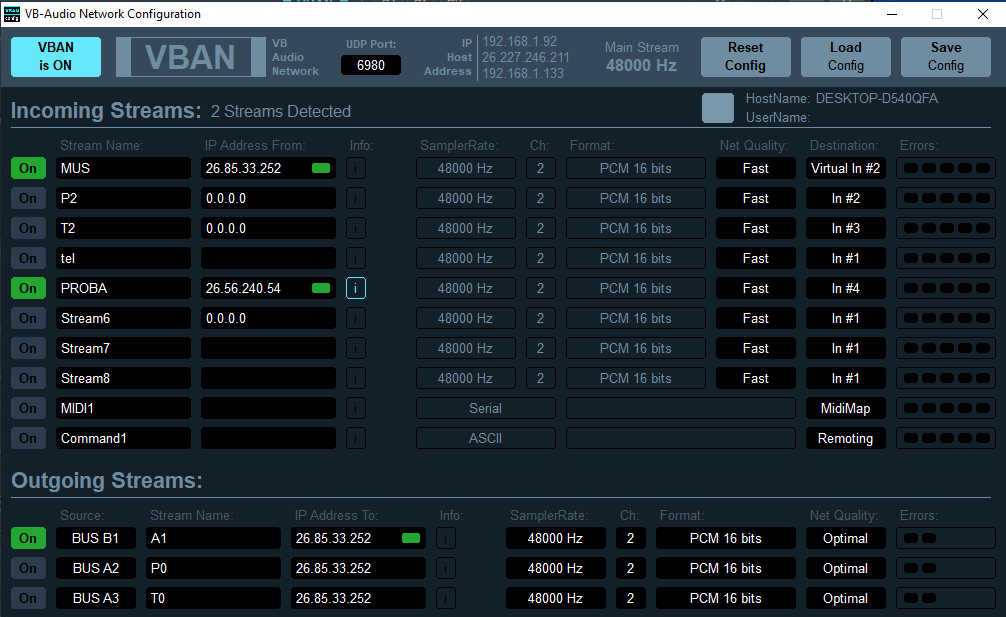Edit the UDP Port field 6980
The width and height of the screenshot is (1006, 617).
pyautogui.click(x=371, y=65)
